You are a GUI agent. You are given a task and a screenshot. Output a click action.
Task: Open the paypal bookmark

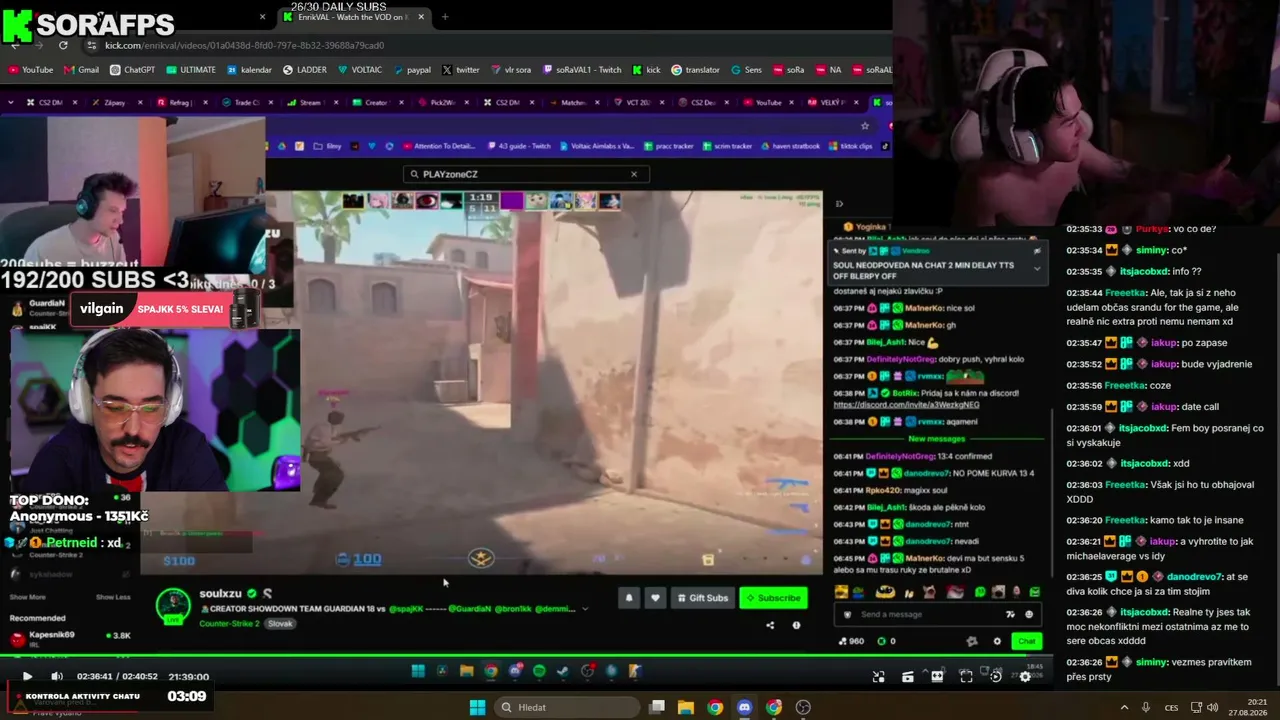(x=411, y=70)
